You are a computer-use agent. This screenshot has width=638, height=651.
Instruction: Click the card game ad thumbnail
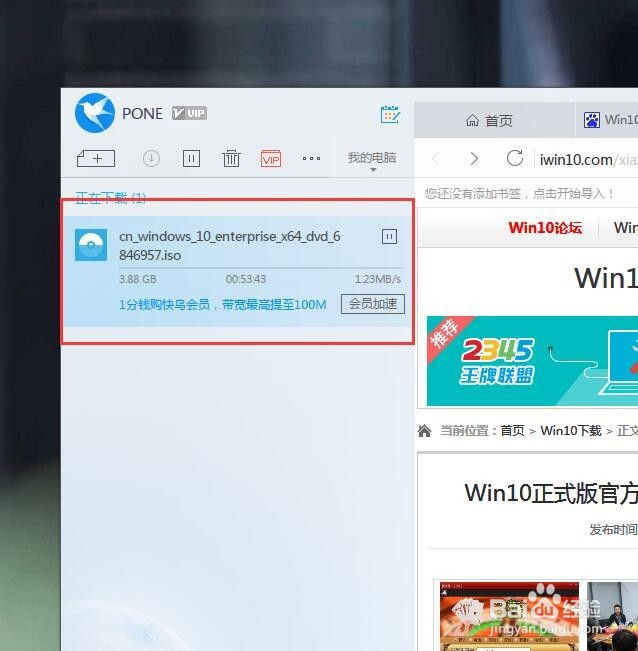(509, 616)
